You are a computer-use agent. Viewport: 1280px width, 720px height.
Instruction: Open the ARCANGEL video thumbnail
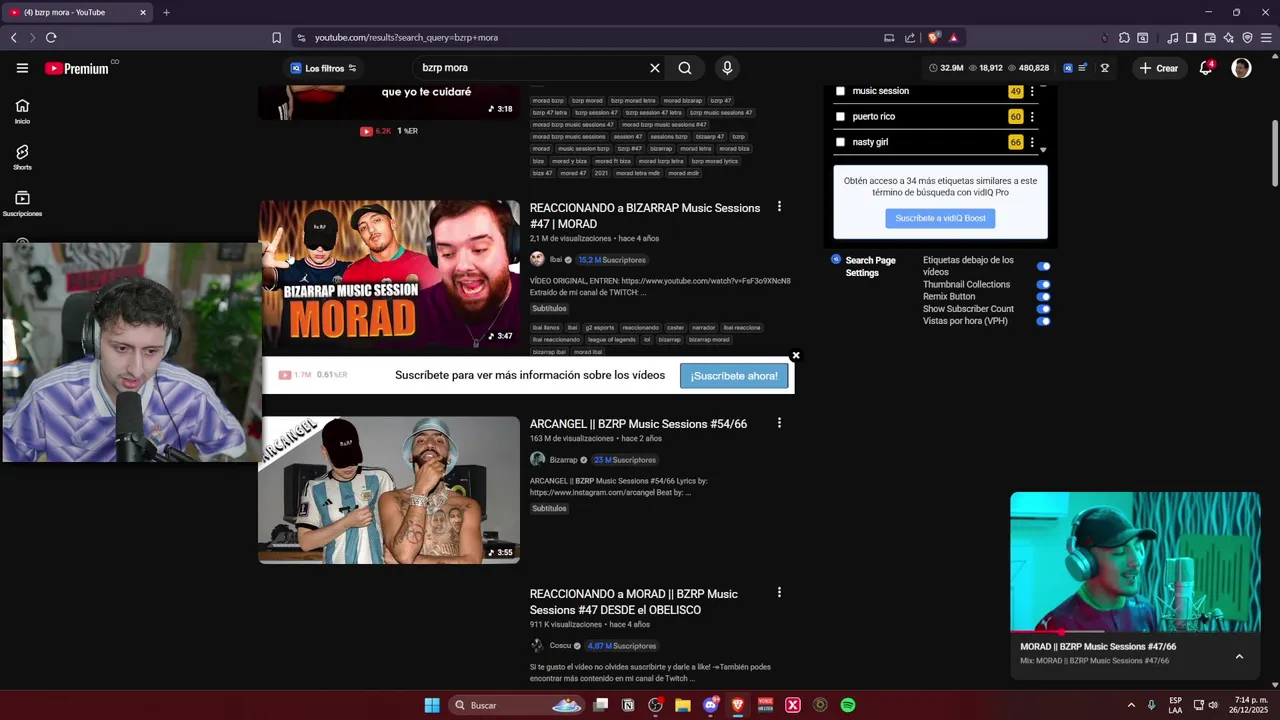(389, 490)
